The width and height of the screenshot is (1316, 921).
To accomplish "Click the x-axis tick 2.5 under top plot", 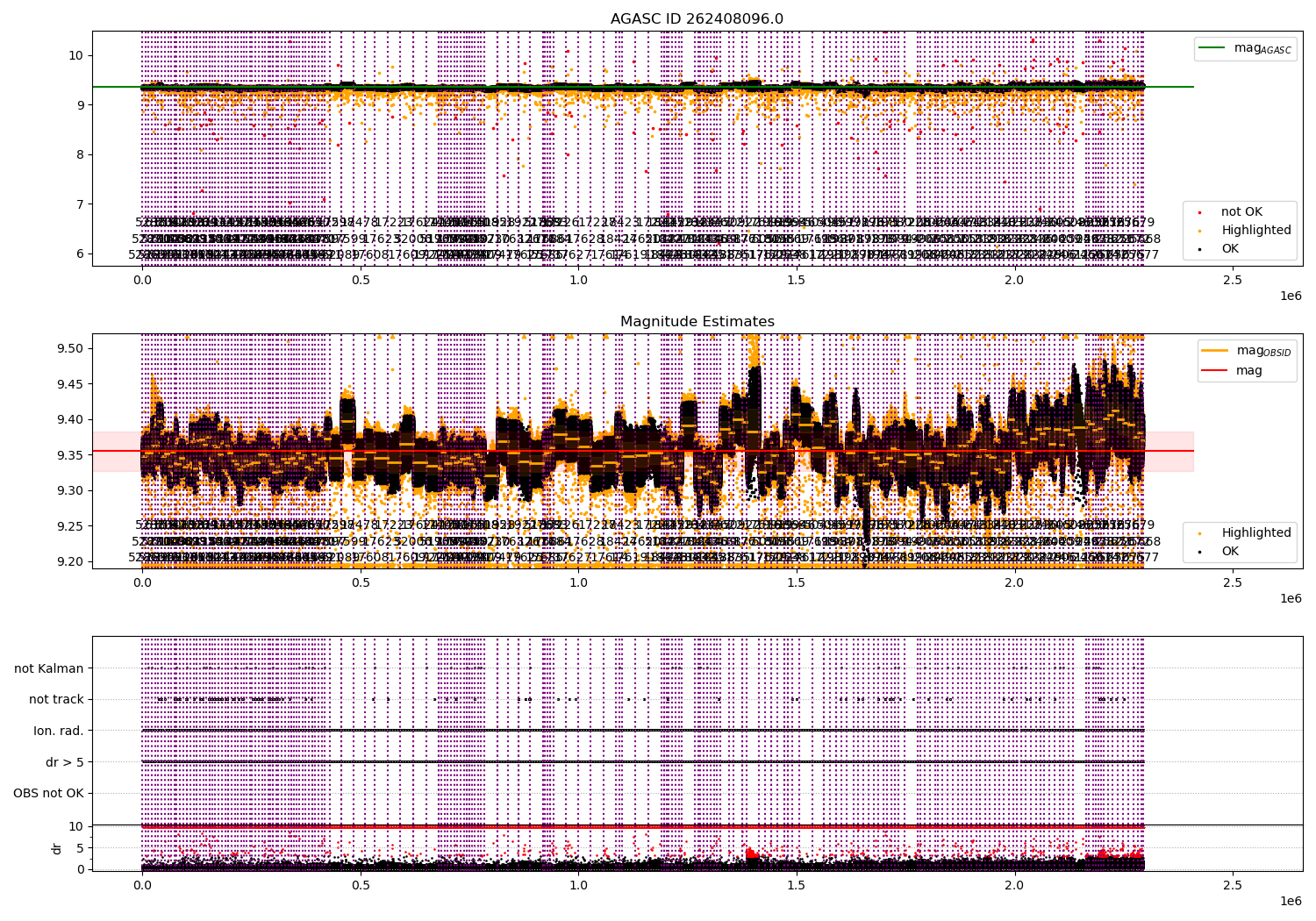I will pyautogui.click(x=1233, y=280).
